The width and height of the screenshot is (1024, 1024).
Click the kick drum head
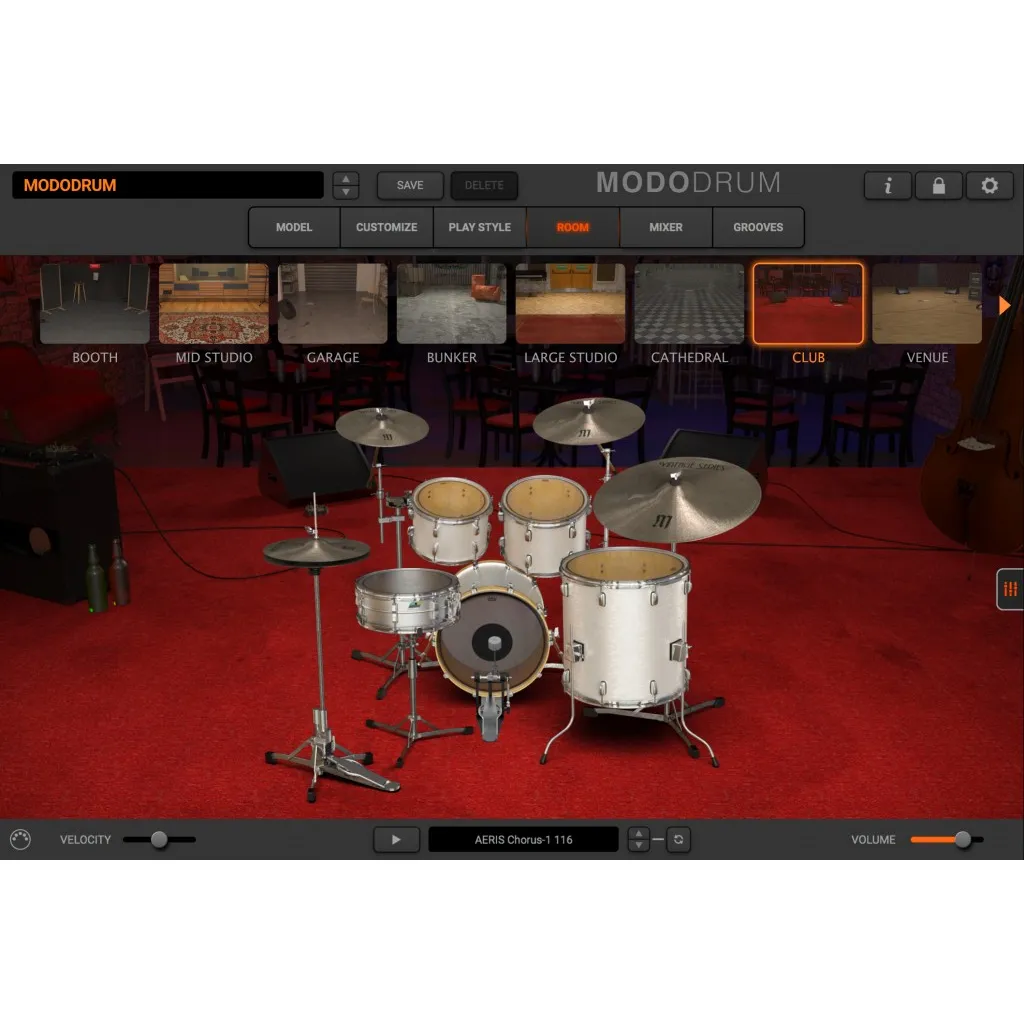[x=493, y=641]
